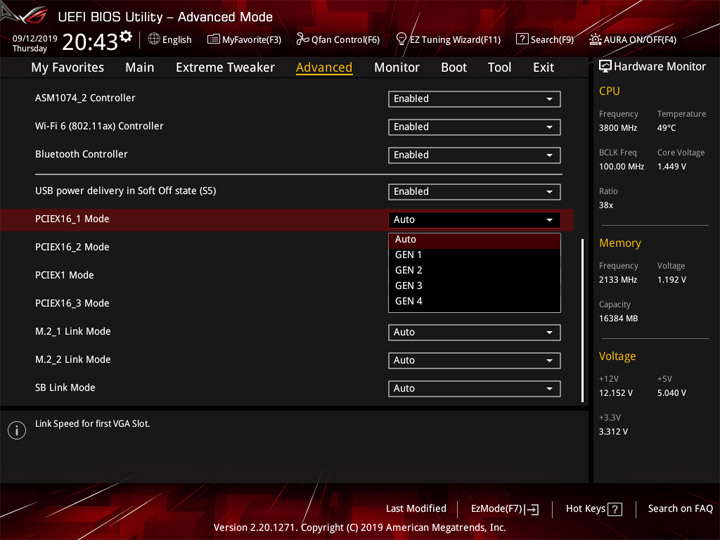Collapse the PCIEX16_1 Mode dropdown

(474, 219)
